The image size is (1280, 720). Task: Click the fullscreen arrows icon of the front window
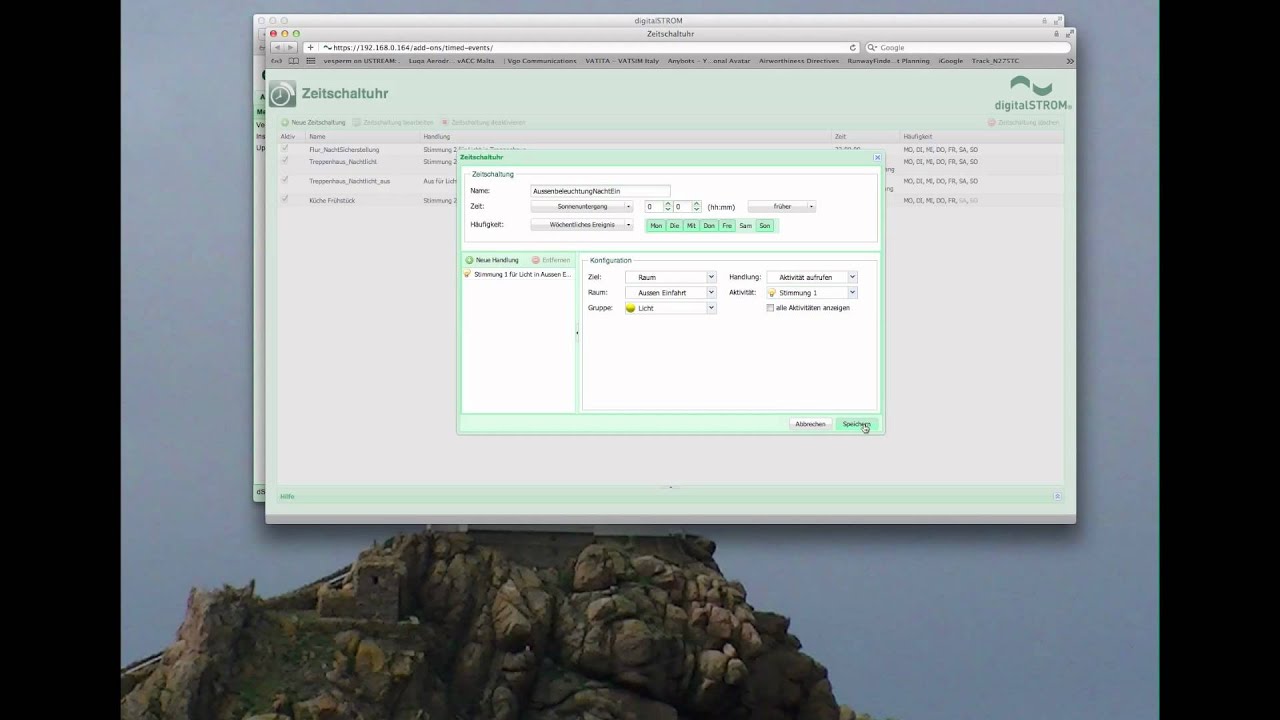pos(1068,33)
